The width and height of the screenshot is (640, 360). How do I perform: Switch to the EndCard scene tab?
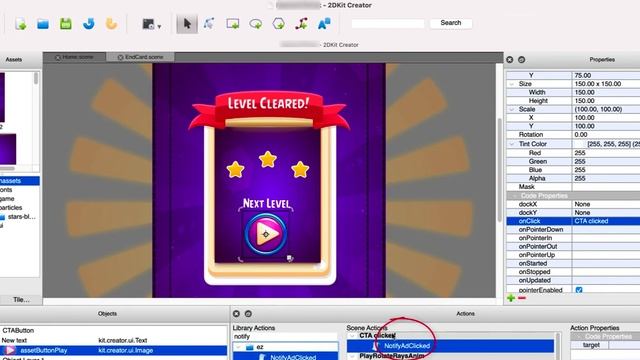[141, 57]
